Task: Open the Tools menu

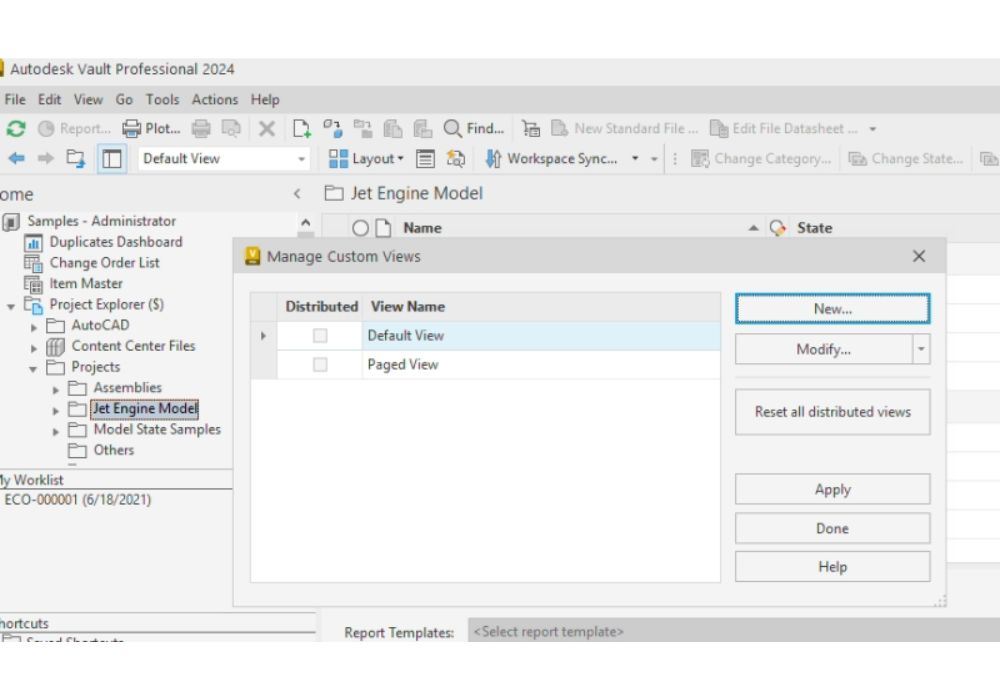Action: tap(162, 100)
